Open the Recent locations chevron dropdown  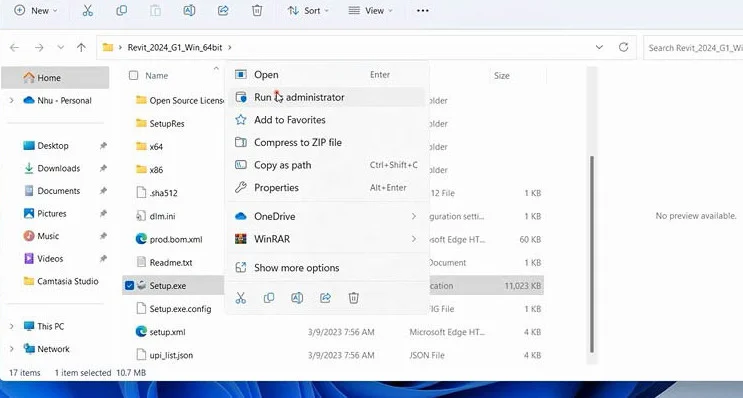61,47
